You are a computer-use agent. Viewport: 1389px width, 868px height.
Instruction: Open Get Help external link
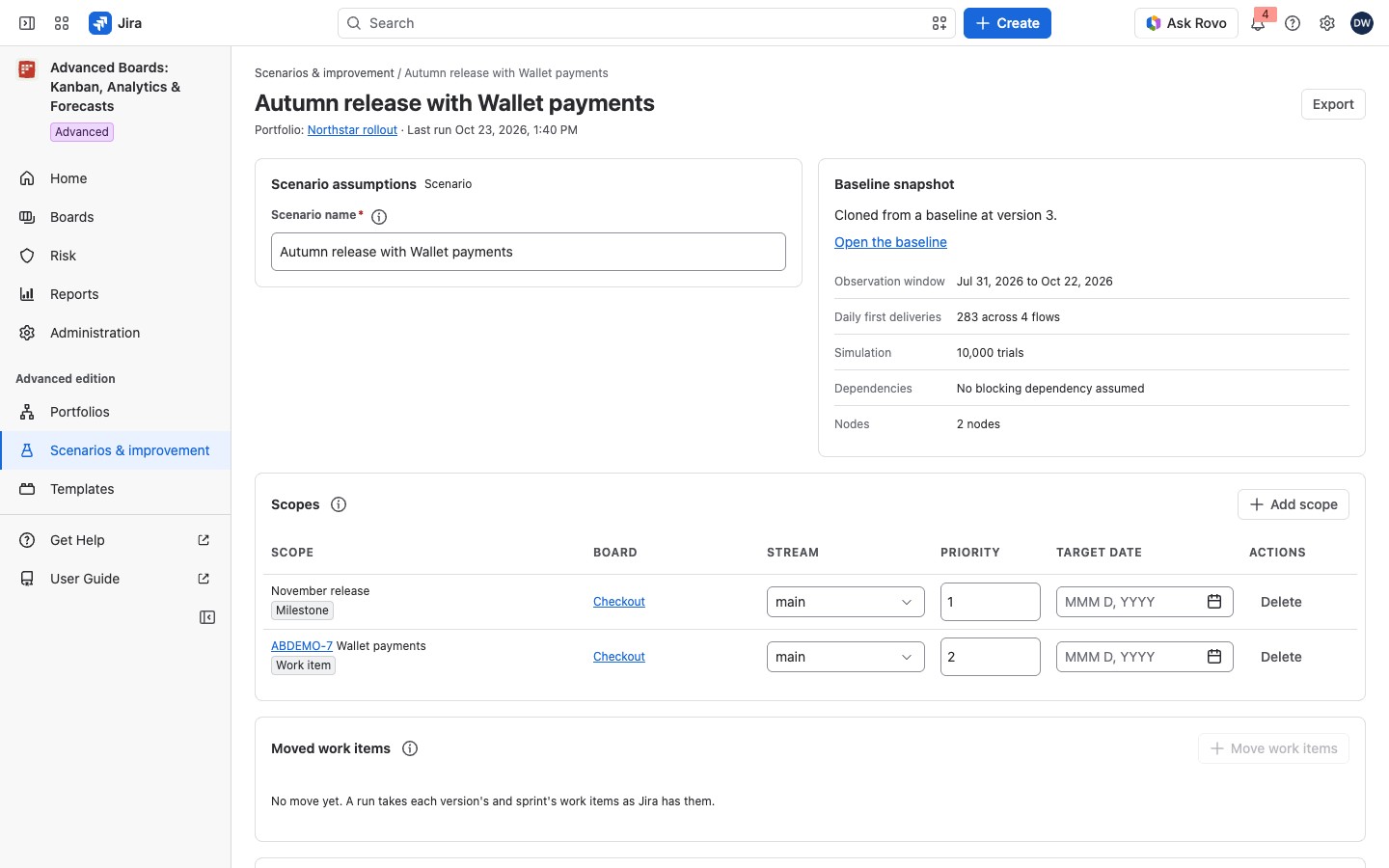click(x=116, y=540)
